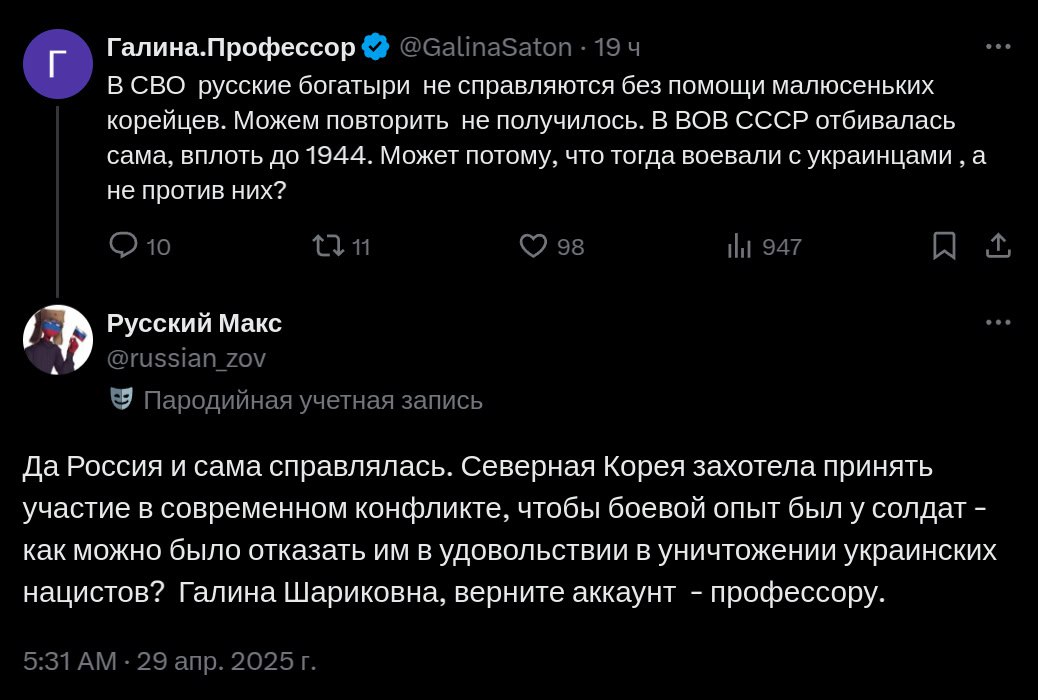Click the Русский Макс display name
Image resolution: width=1038 pixels, height=700 pixels.
(x=194, y=323)
